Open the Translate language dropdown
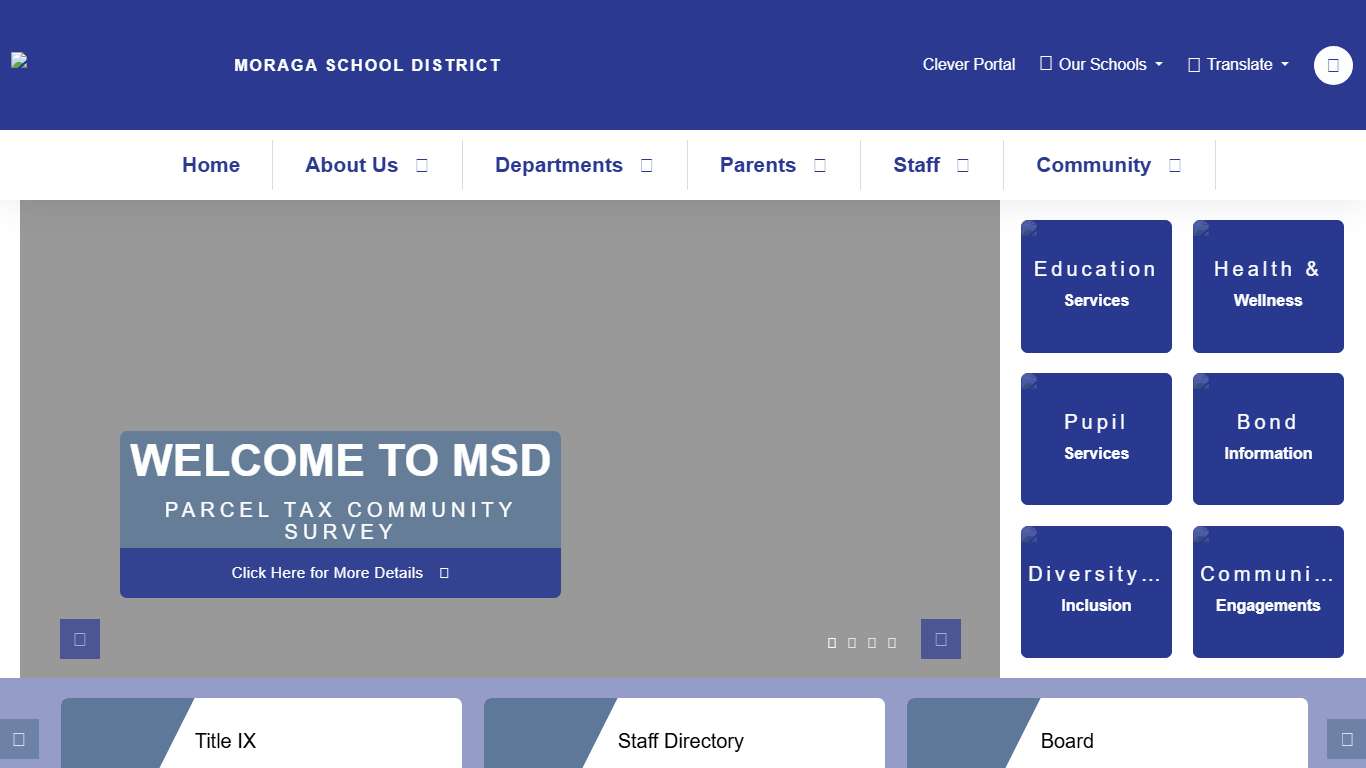Image resolution: width=1366 pixels, height=768 pixels. [x=1238, y=64]
